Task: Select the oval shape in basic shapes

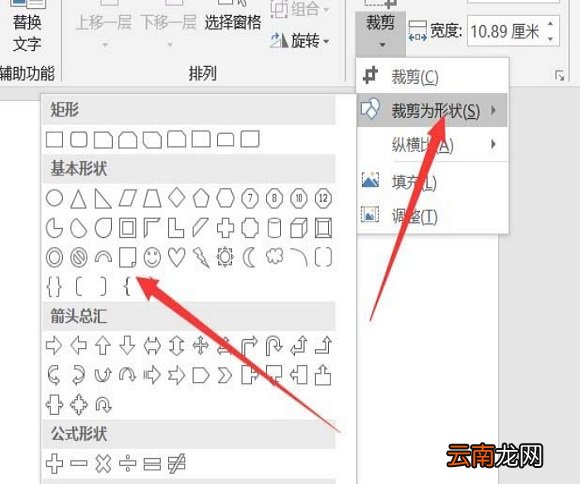Action: pyautogui.click(x=54, y=198)
